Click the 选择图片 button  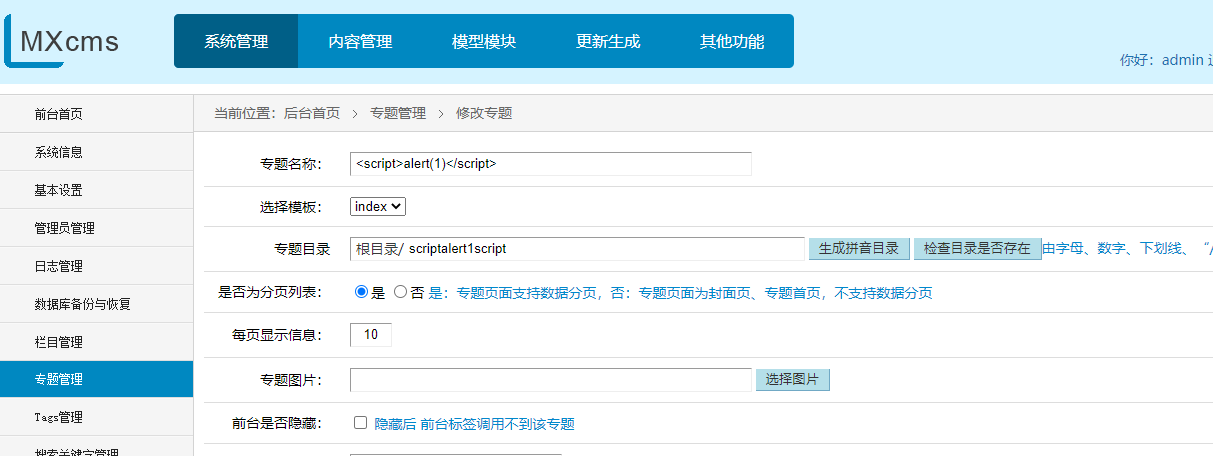coord(792,380)
